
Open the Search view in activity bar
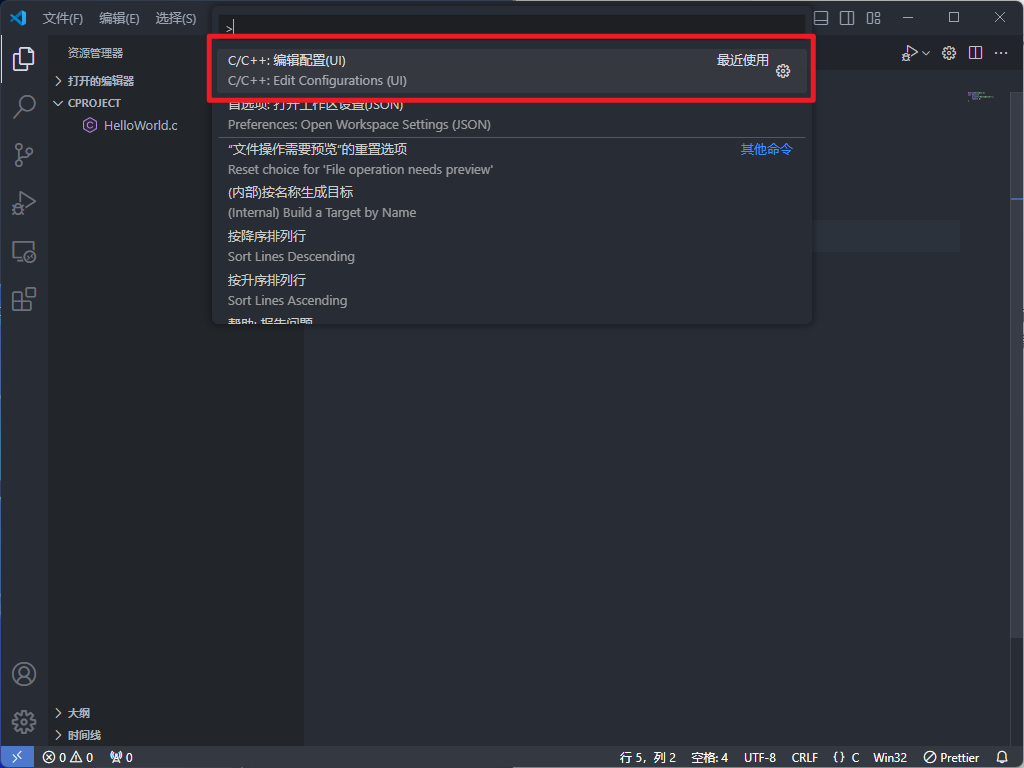[x=24, y=106]
